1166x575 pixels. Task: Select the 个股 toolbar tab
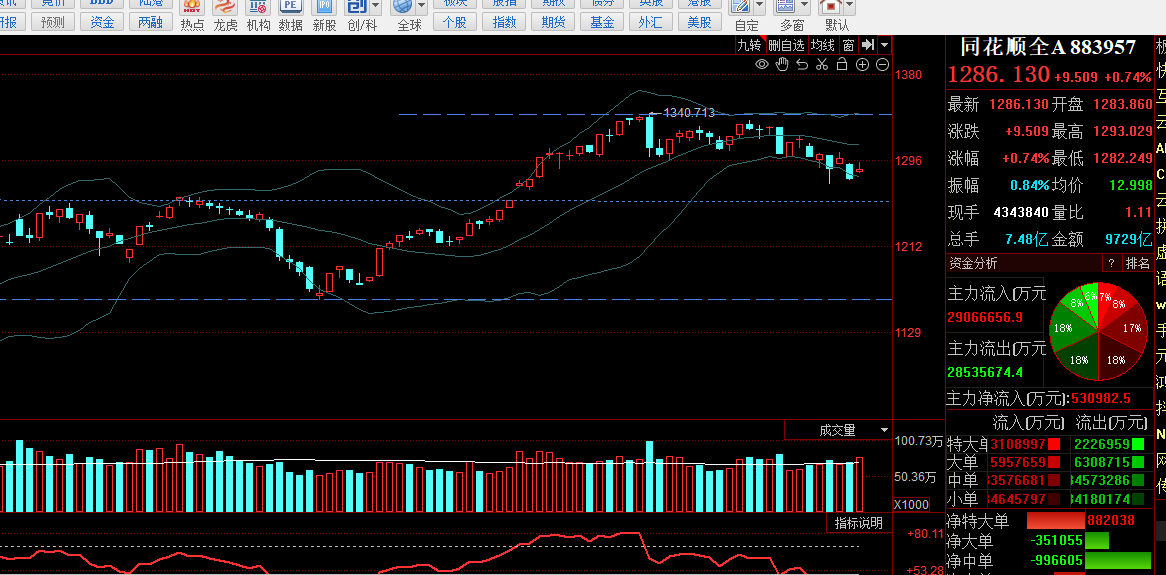454,22
